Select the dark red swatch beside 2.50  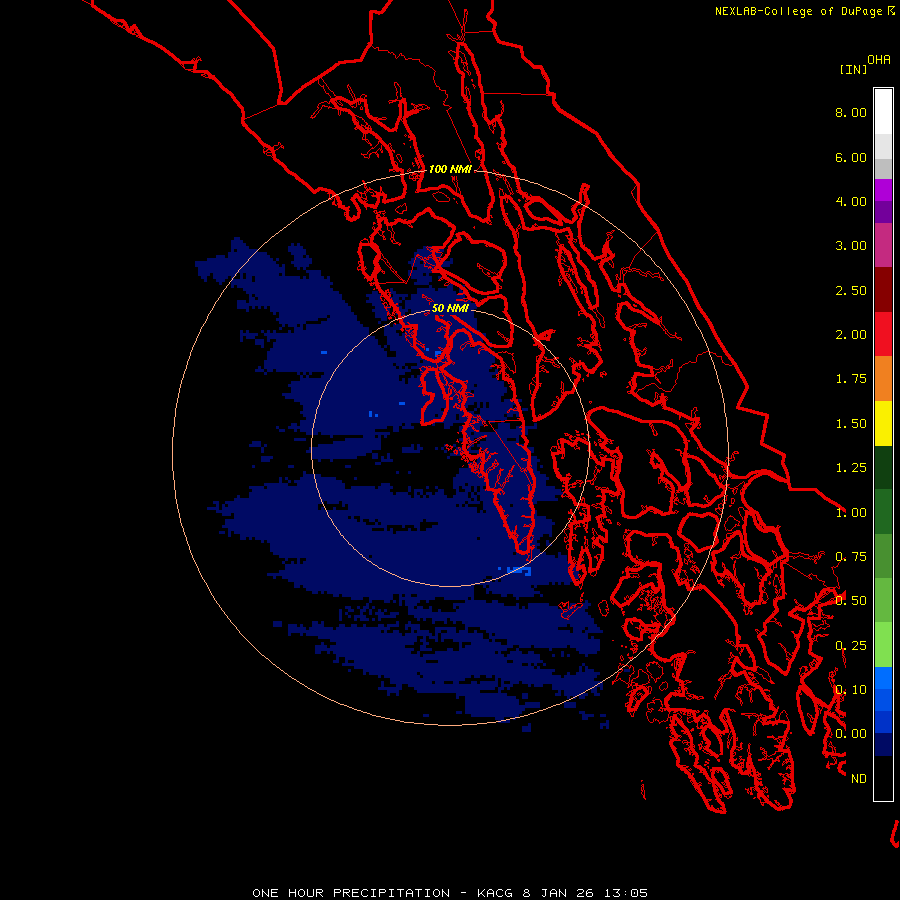(883, 290)
